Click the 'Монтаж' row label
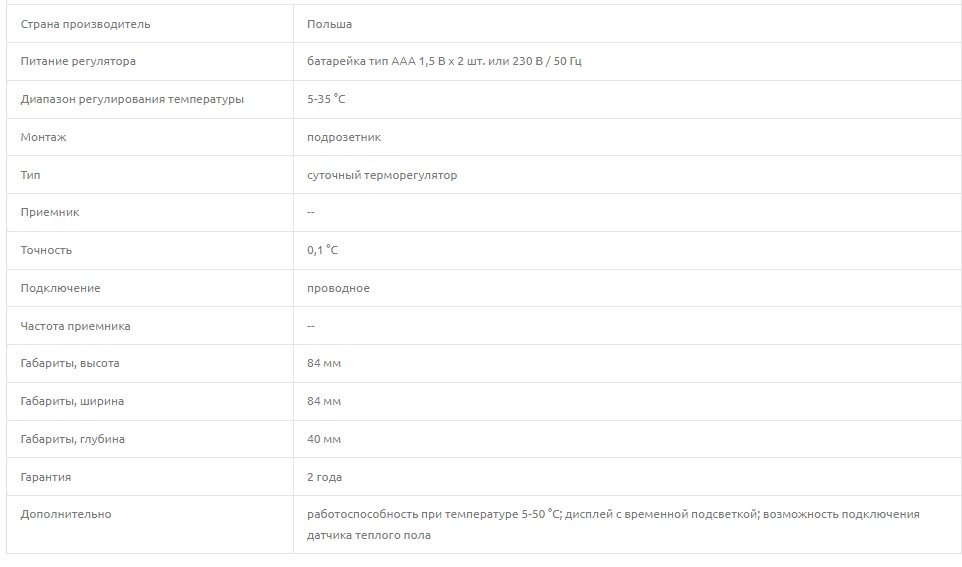Image resolution: width=962 pixels, height=567 pixels. [x=43, y=137]
